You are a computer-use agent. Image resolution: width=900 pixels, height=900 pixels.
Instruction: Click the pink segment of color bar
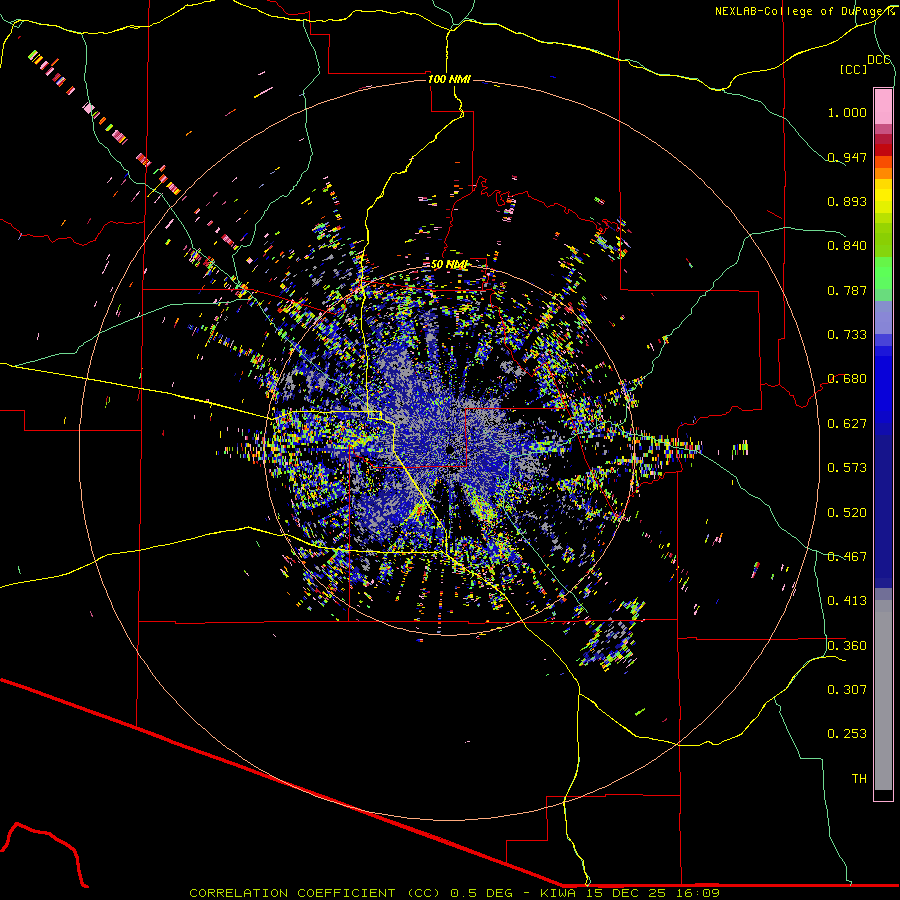click(x=883, y=106)
